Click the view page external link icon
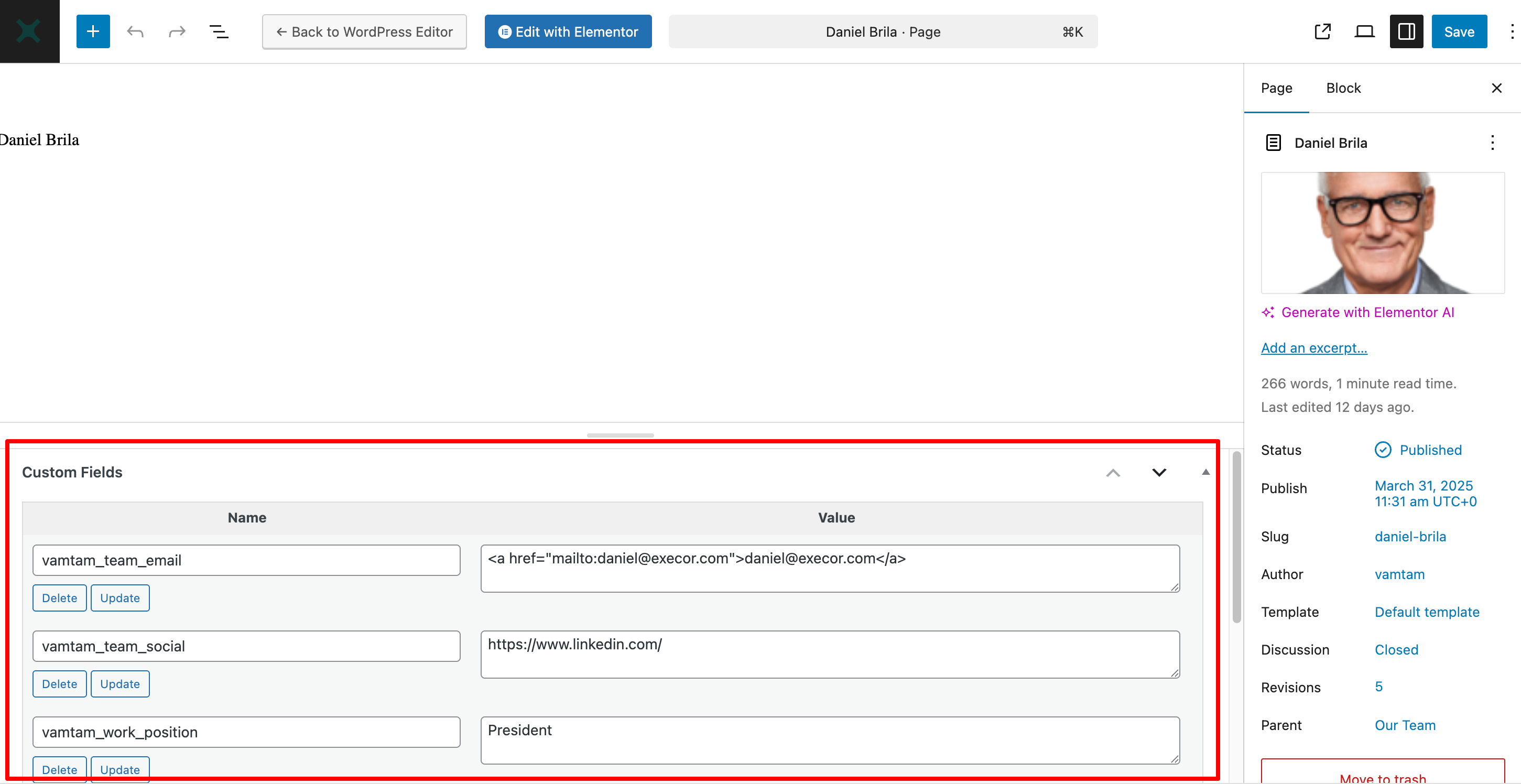This screenshot has width=1521, height=784. 1322,31
